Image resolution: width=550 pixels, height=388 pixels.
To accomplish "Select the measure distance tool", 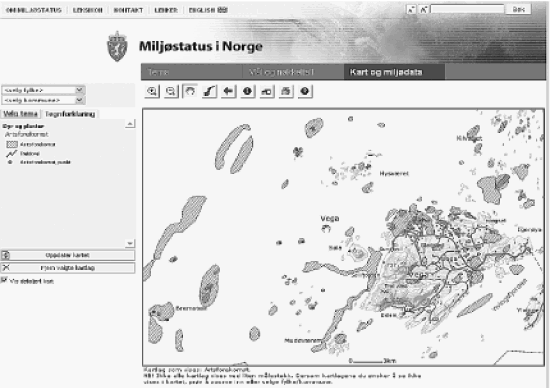I will pos(267,92).
